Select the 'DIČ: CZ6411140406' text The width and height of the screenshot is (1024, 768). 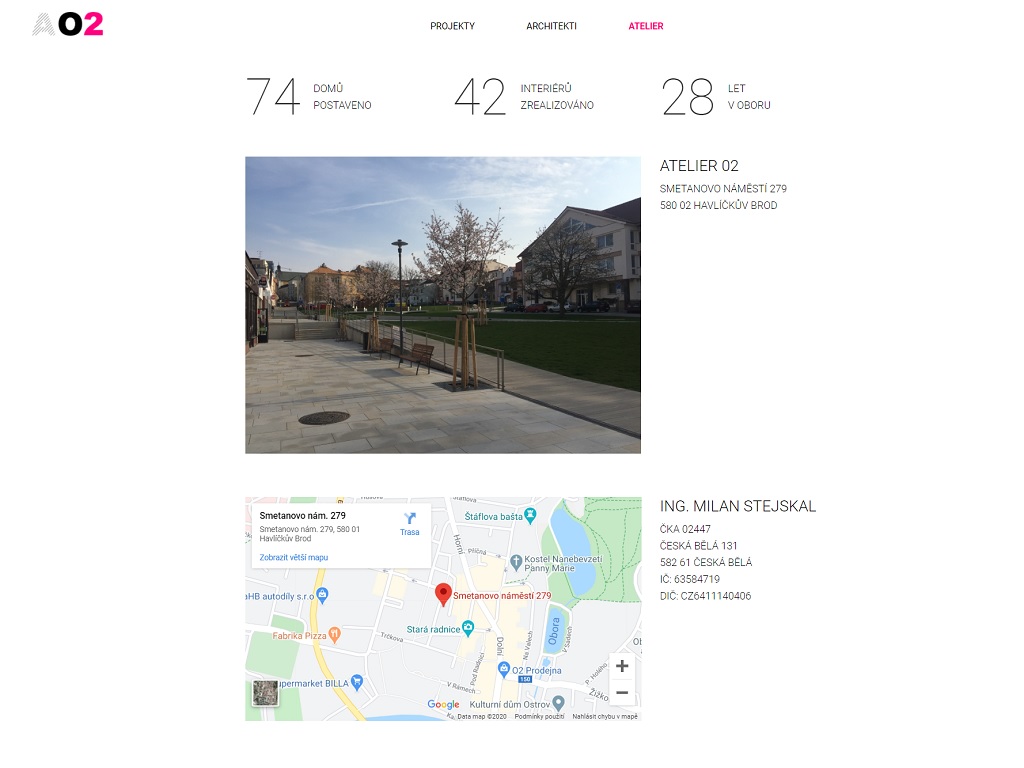click(705, 596)
